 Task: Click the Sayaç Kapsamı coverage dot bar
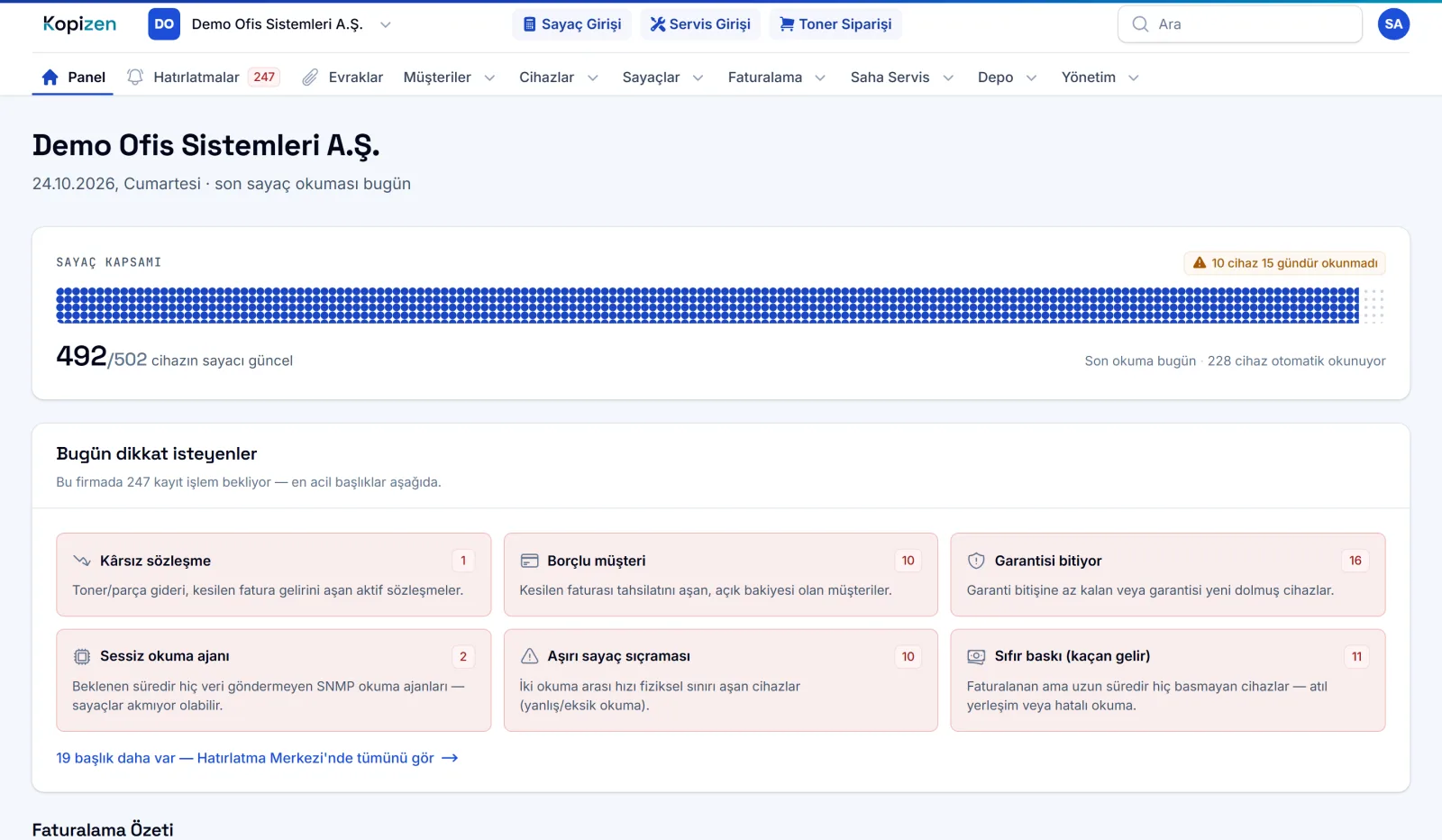click(x=720, y=306)
